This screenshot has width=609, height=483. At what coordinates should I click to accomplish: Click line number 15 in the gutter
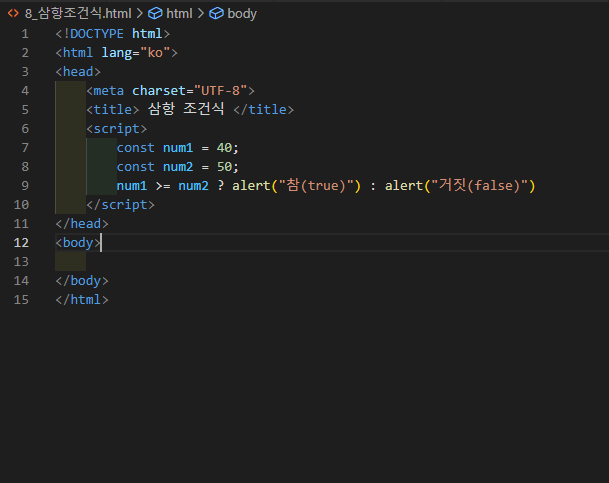point(21,300)
